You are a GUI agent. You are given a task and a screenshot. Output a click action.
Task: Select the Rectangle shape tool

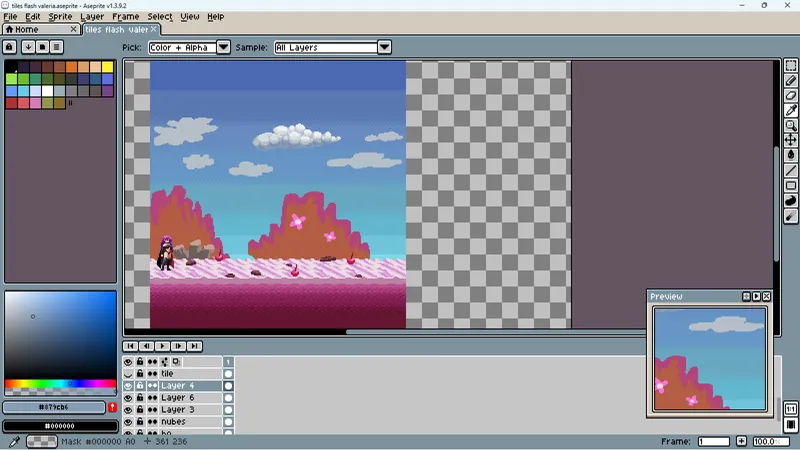click(791, 186)
